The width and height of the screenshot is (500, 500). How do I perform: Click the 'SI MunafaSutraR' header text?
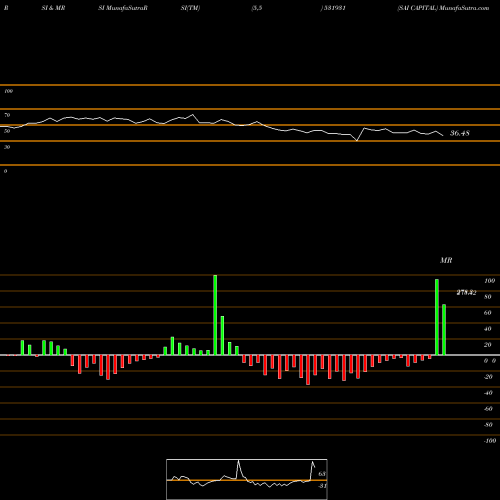(123, 8)
